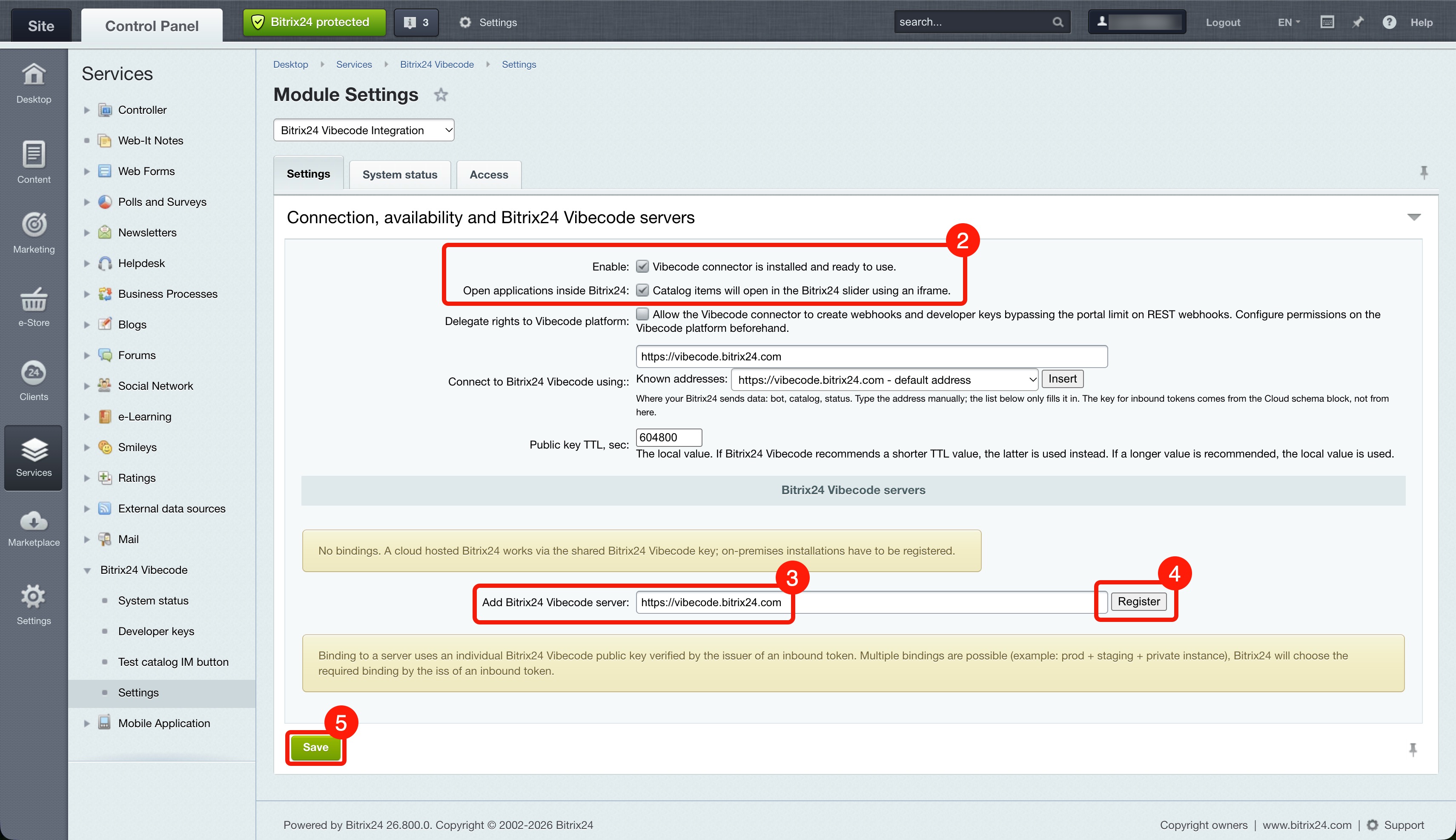Open the layout icon next to EN
Screen dimensions: 1456x840
click(x=1327, y=22)
